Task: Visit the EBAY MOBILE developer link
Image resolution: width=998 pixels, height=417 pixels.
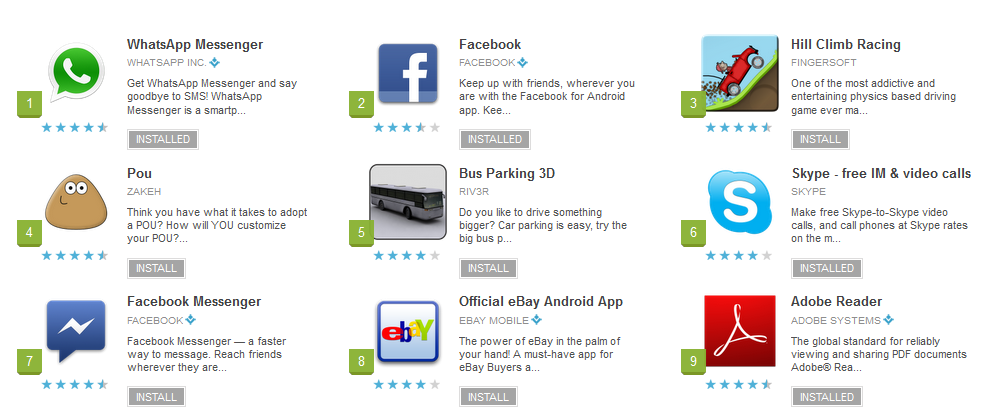Action: (494, 320)
